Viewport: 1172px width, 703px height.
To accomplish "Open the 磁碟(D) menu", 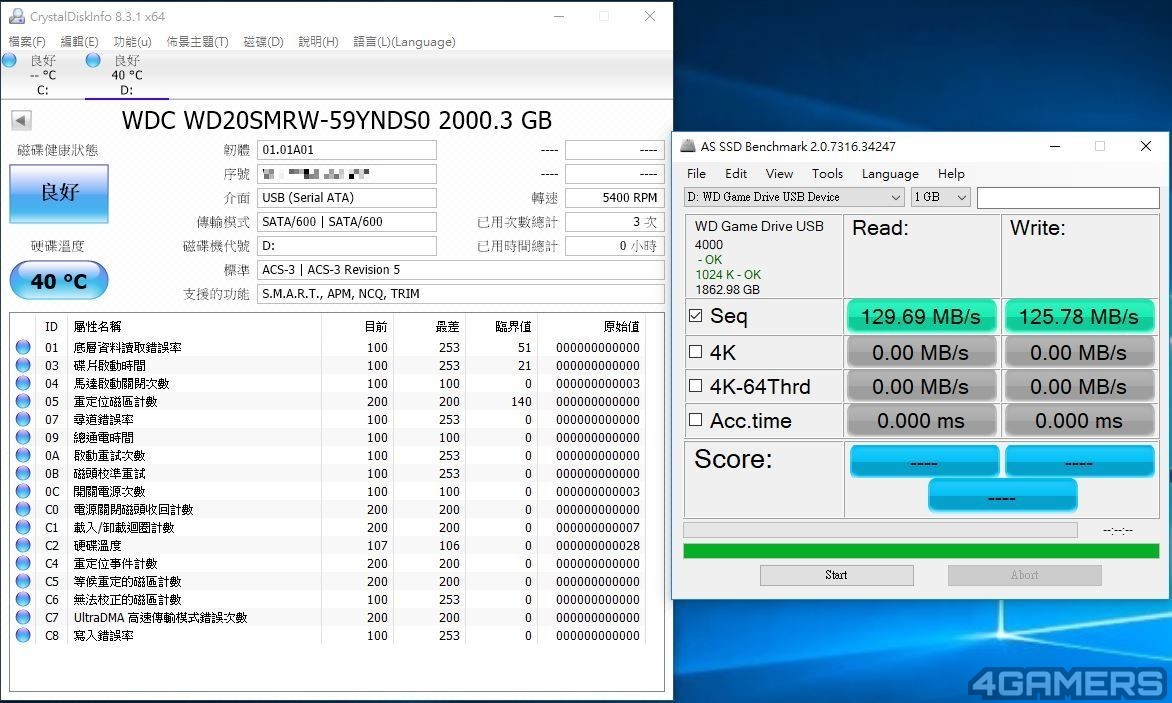I will click(x=263, y=42).
